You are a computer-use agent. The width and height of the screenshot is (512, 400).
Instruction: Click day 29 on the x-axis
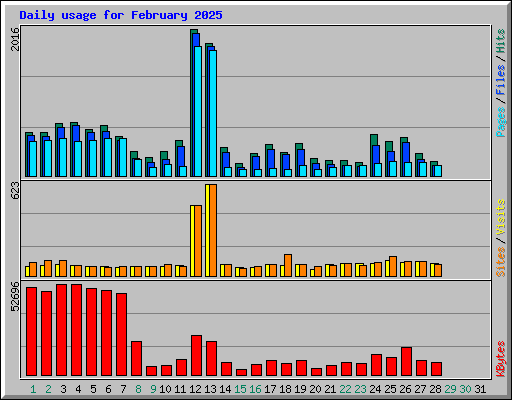(450, 389)
